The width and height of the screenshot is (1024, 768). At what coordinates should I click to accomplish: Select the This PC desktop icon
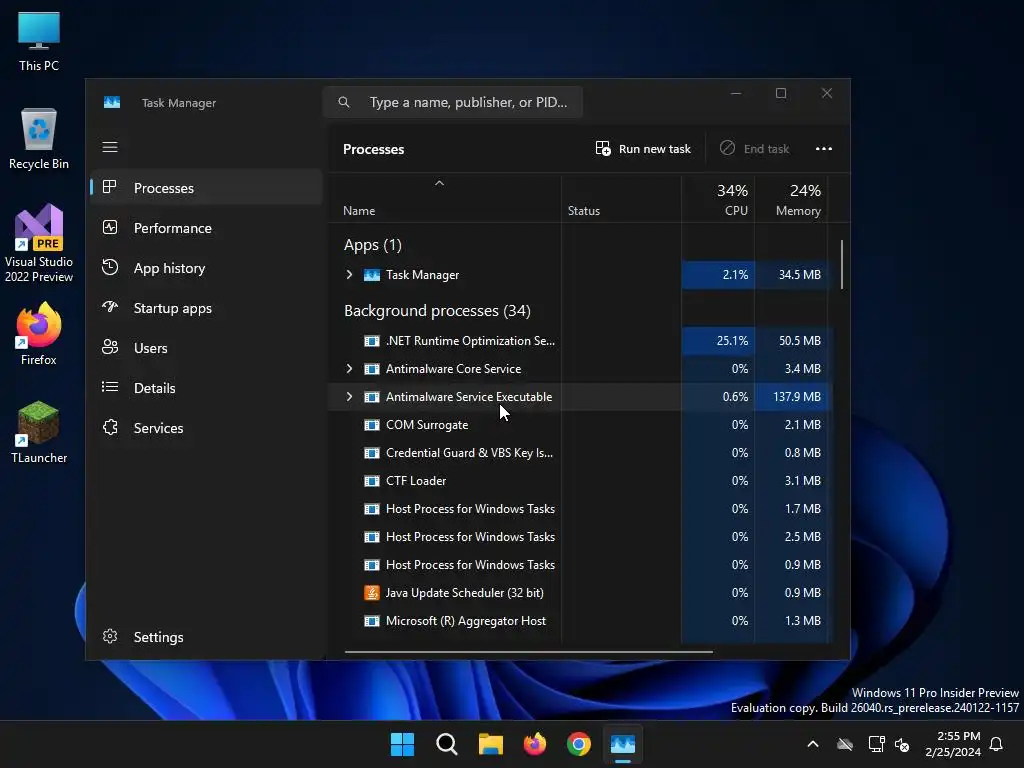tap(39, 41)
